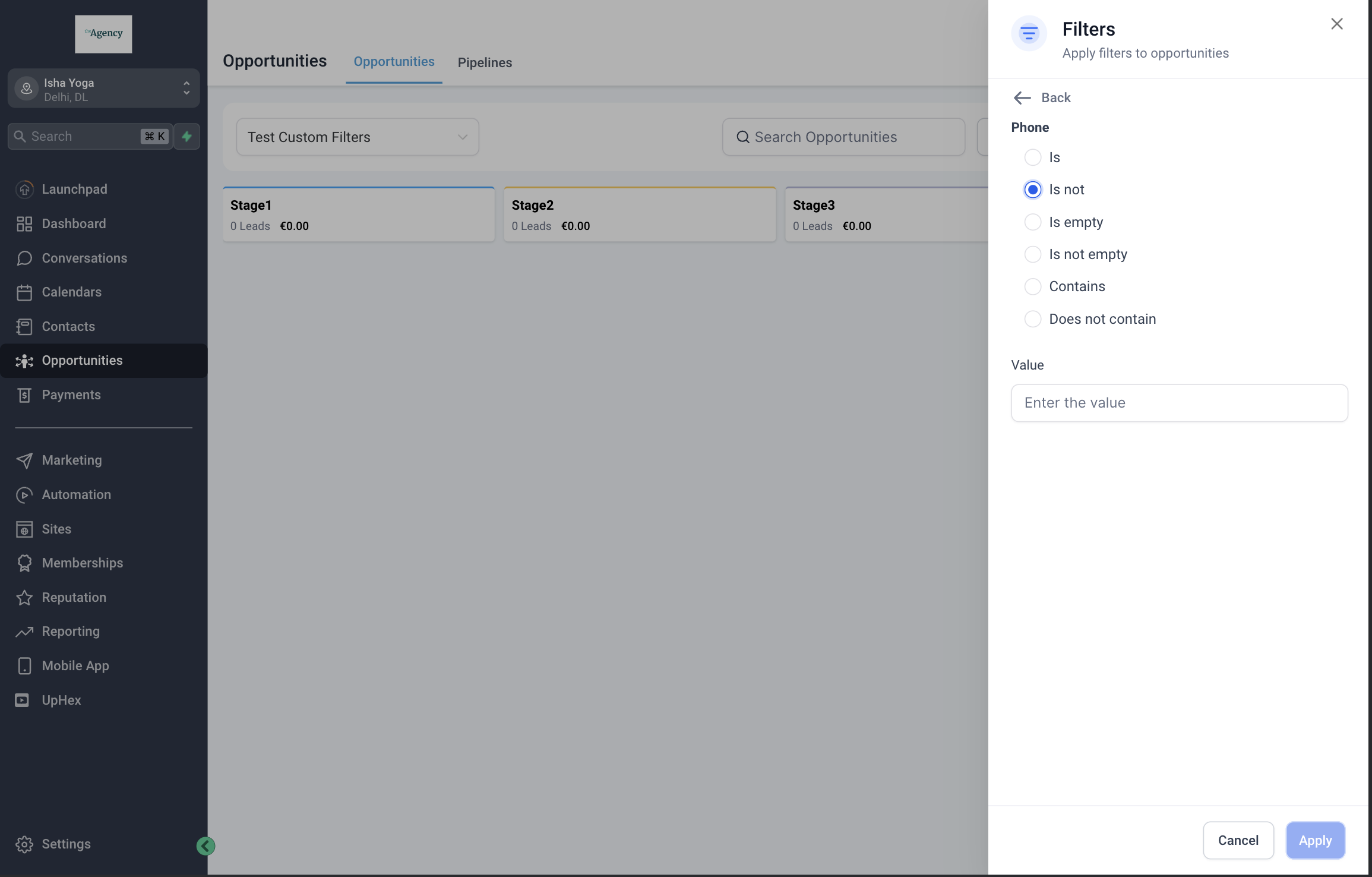Choose 'Does not contain' radio option
This screenshot has width=1372, height=877.
tap(1033, 319)
